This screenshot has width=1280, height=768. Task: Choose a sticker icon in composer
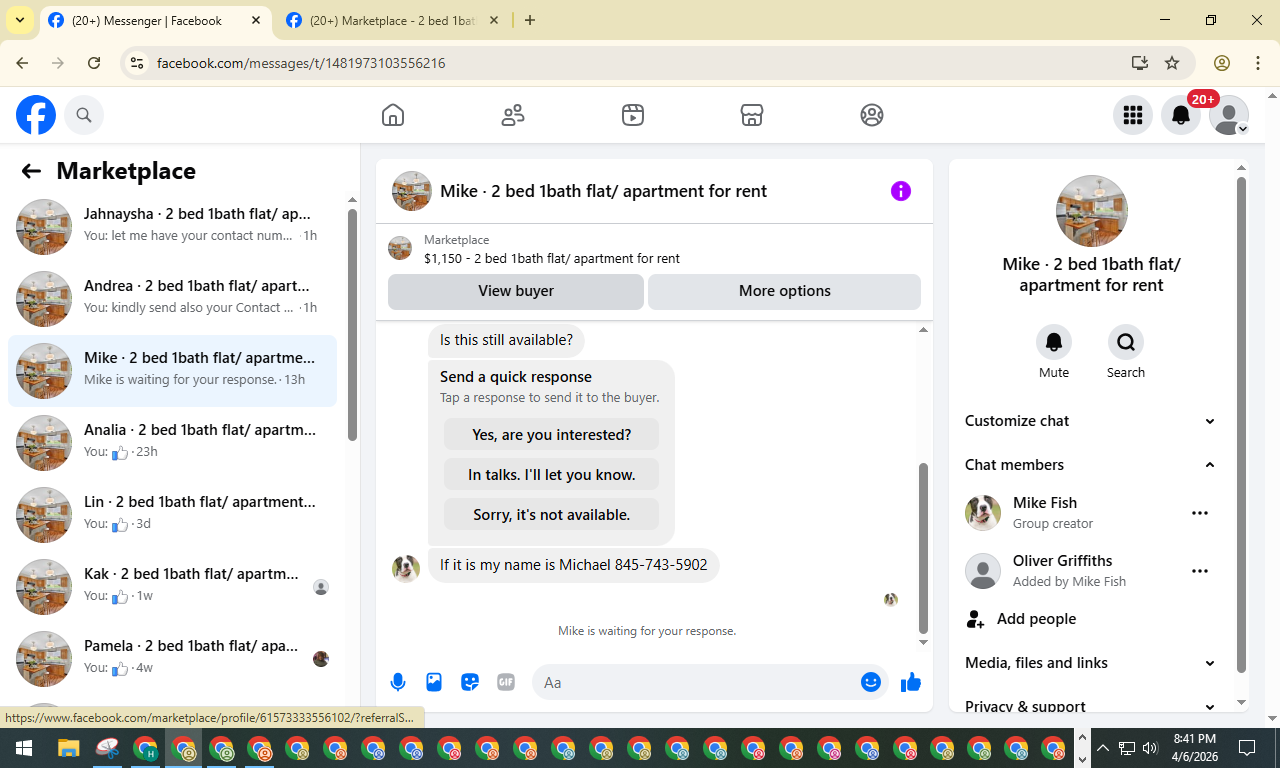tap(470, 683)
